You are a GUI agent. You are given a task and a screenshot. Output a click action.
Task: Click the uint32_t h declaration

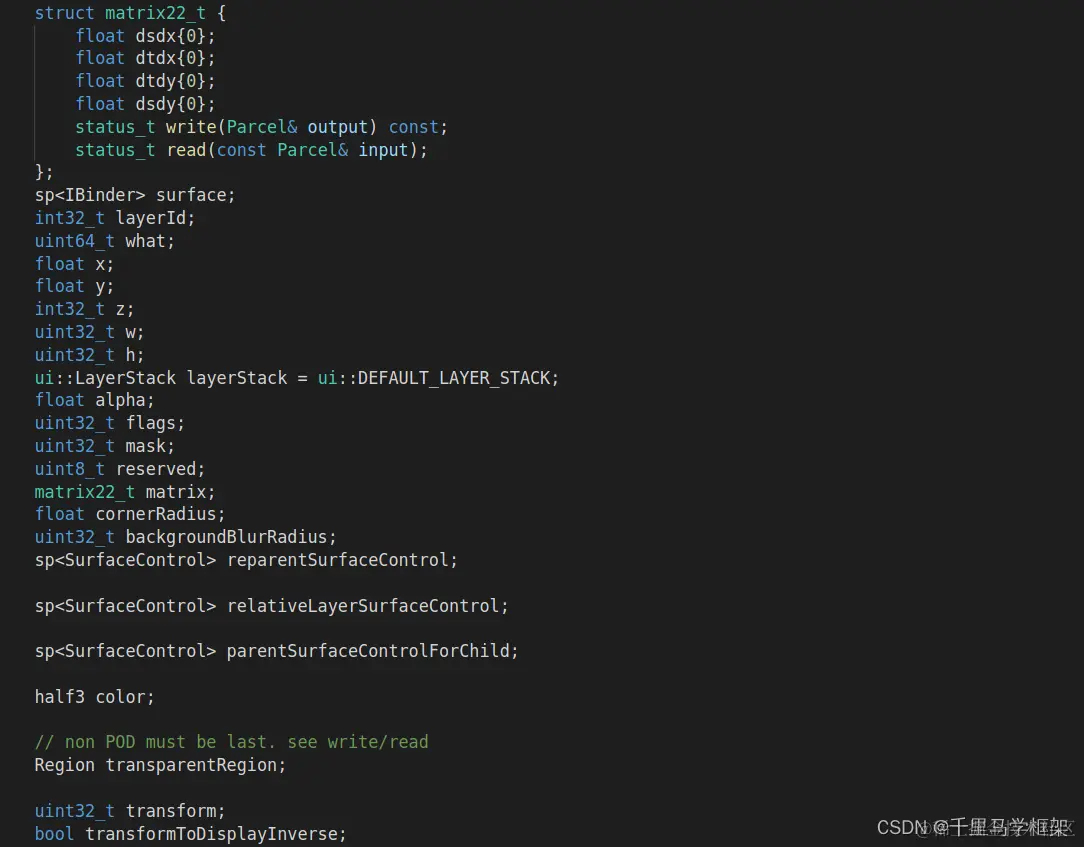pyautogui.click(x=89, y=355)
